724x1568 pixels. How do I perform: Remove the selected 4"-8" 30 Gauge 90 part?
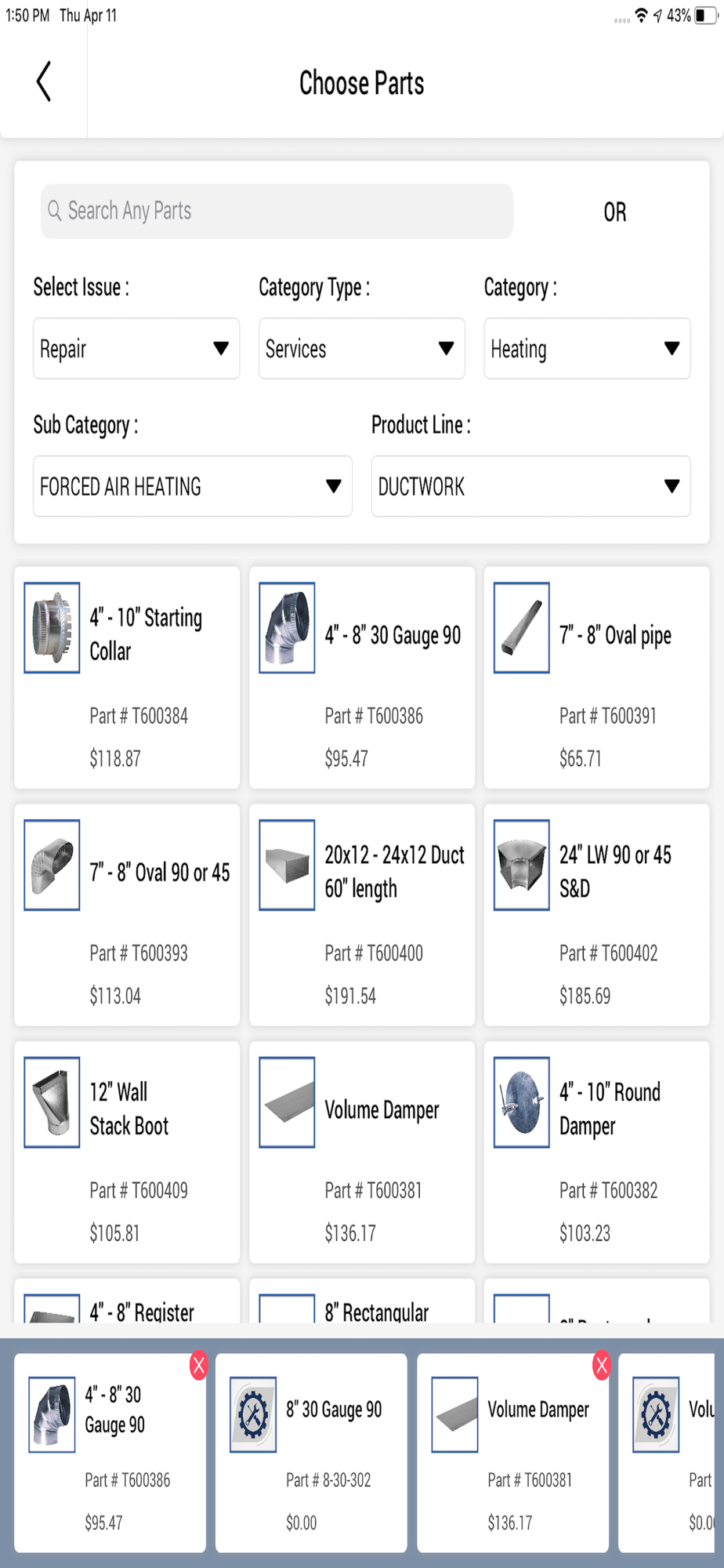point(199,1366)
